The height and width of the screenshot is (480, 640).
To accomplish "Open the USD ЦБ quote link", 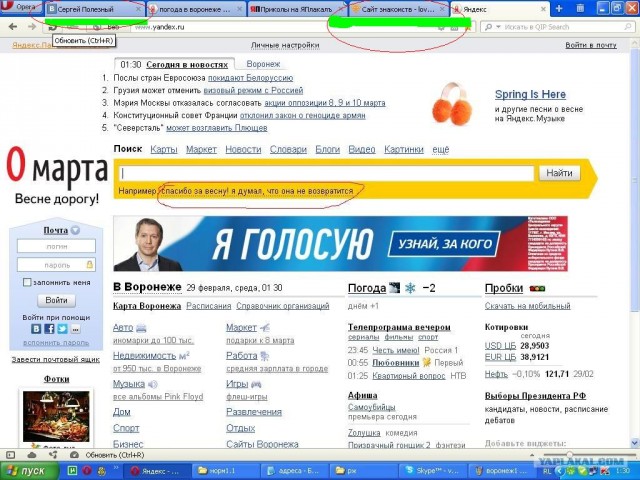I will [x=500, y=346].
